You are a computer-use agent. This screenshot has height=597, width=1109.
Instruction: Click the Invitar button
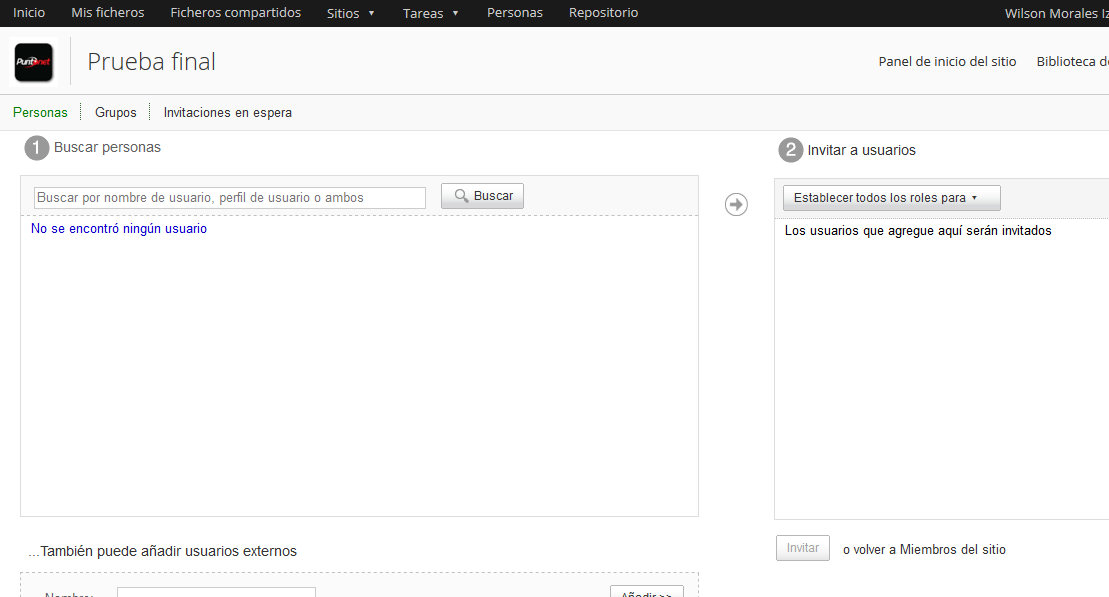pyautogui.click(x=803, y=548)
